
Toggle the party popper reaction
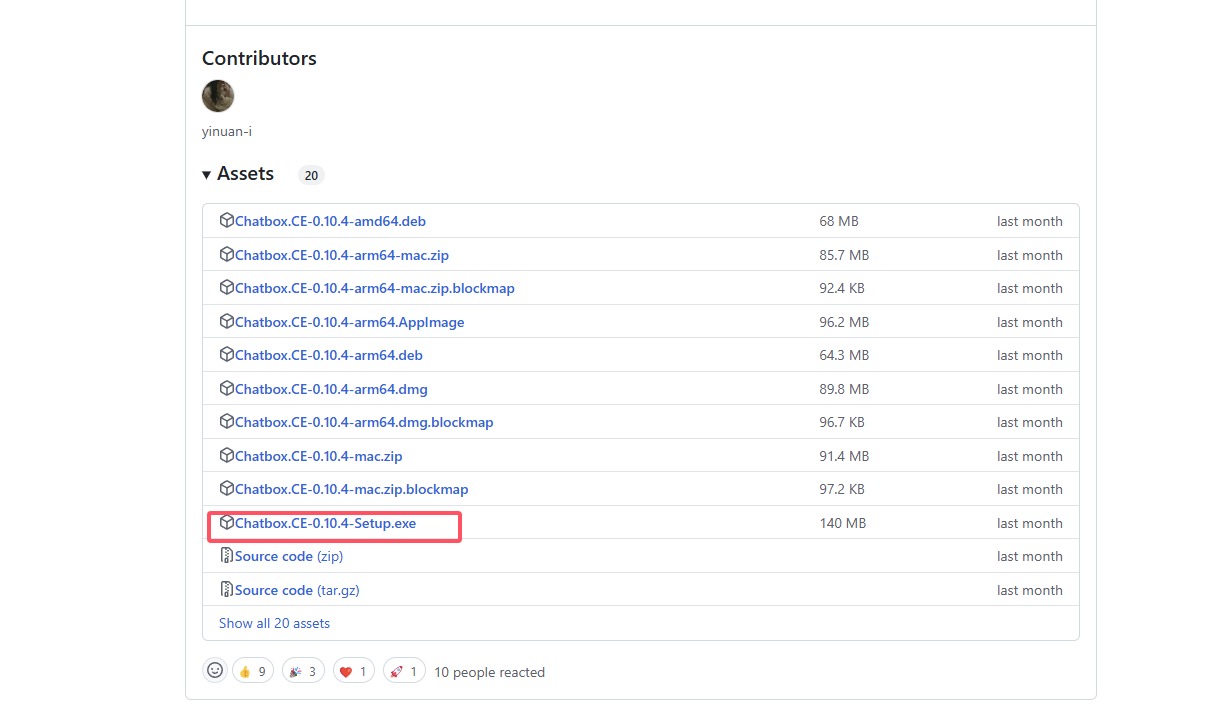click(303, 672)
